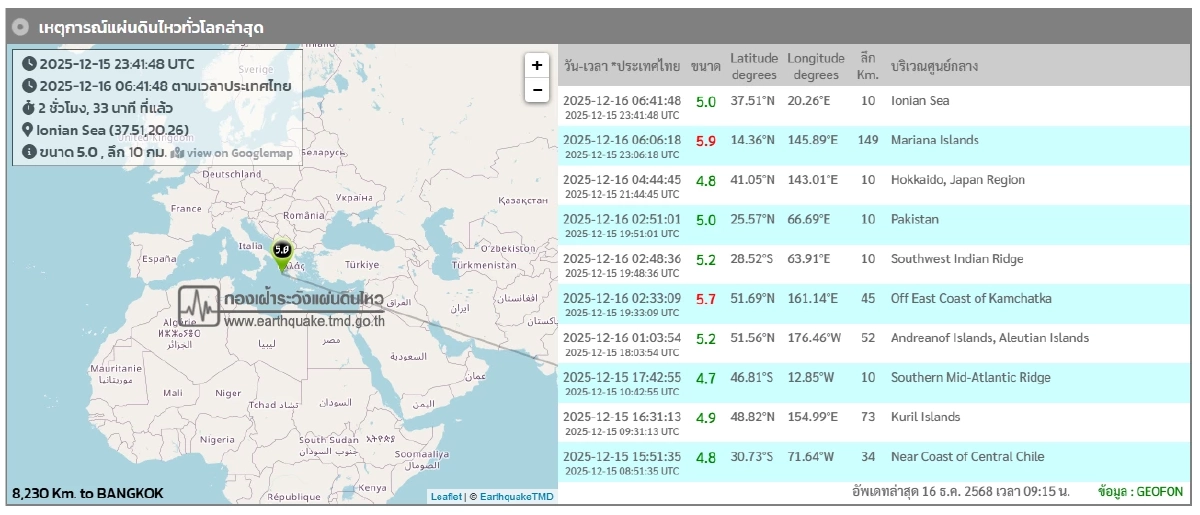Image resolution: width=1200 pixels, height=515 pixels.
Task: Click the location pin icon beside Ionian Sea
Action: (x=28, y=130)
